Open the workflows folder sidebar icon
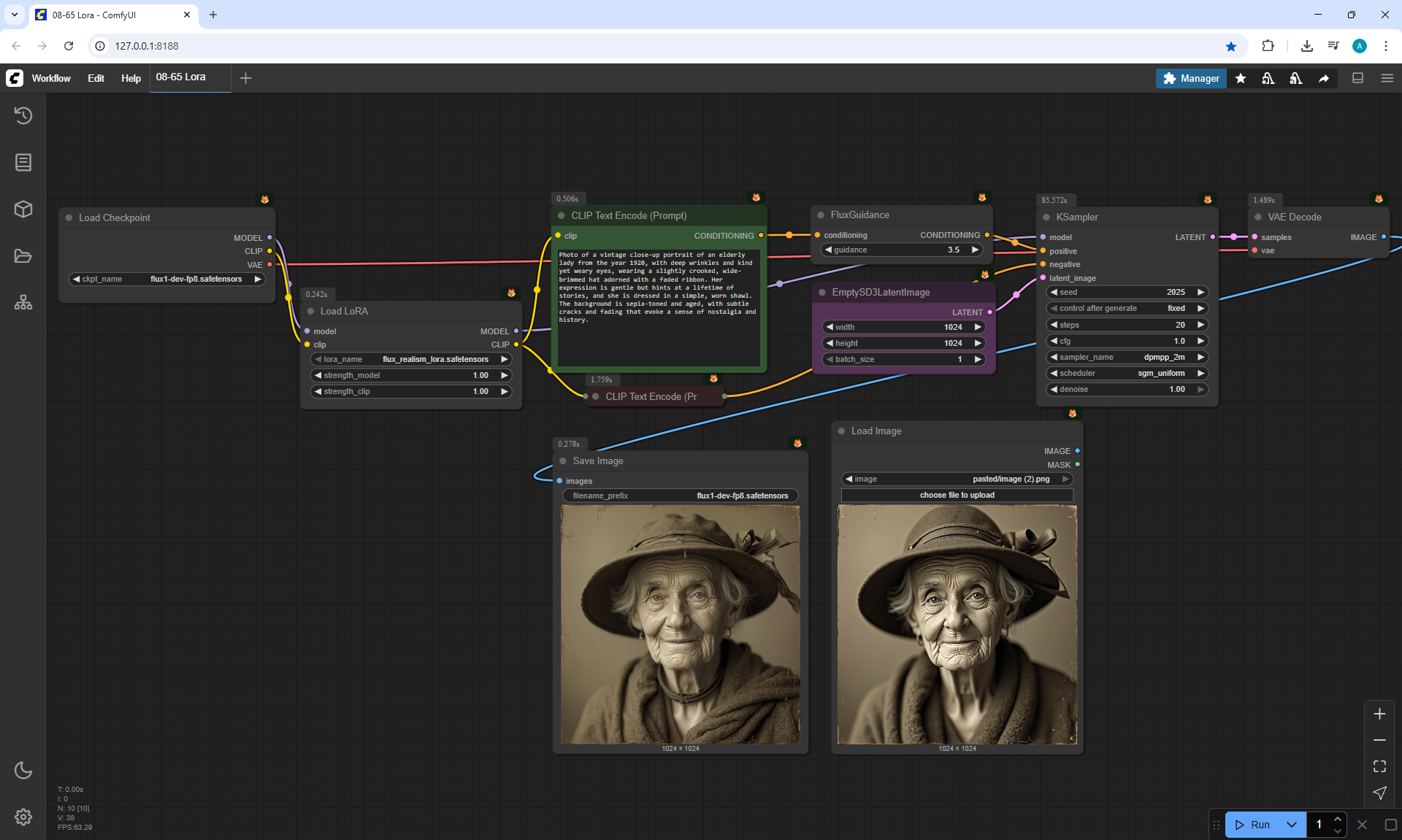 [23, 256]
